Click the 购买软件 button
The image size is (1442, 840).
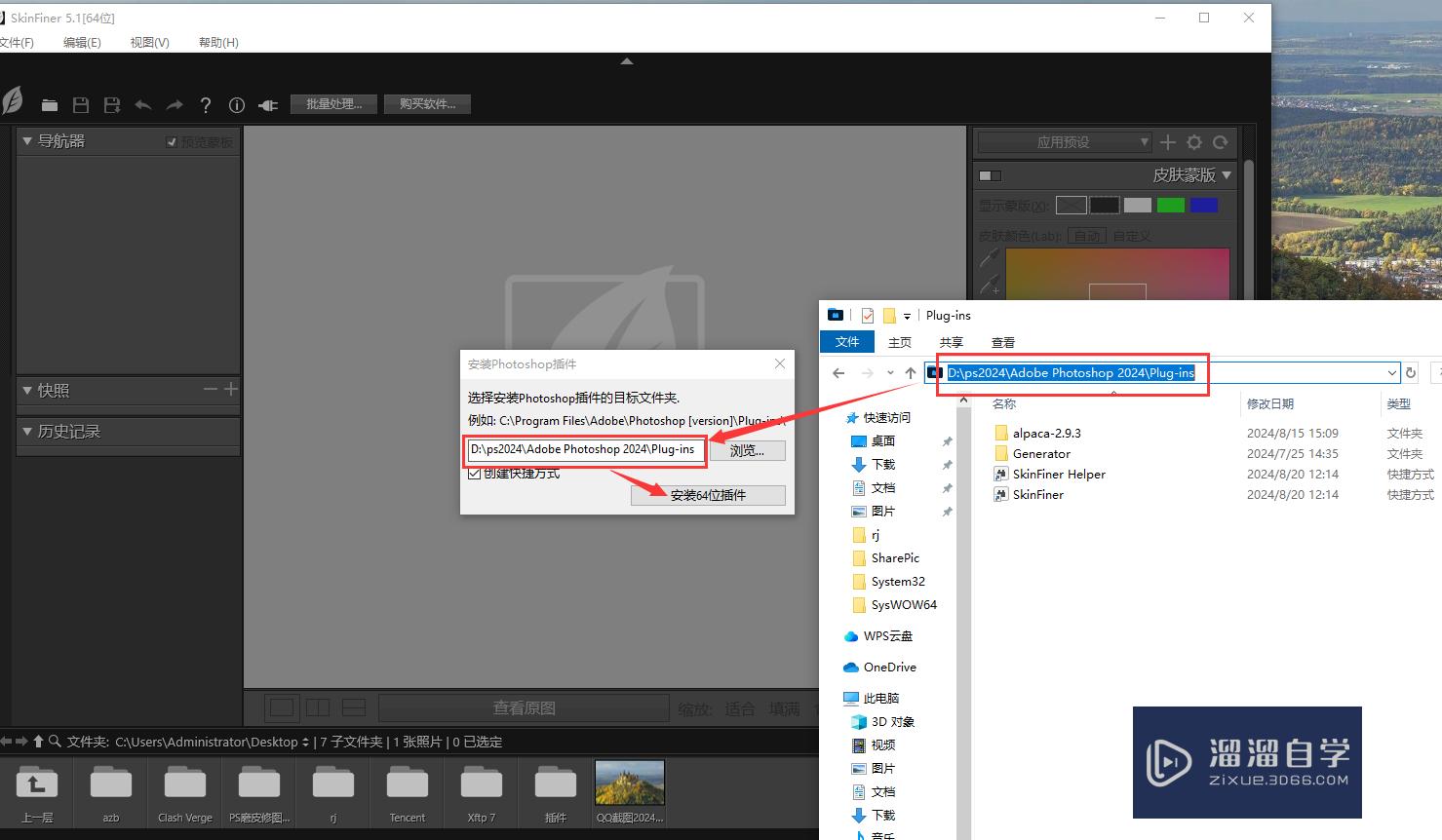(x=427, y=104)
